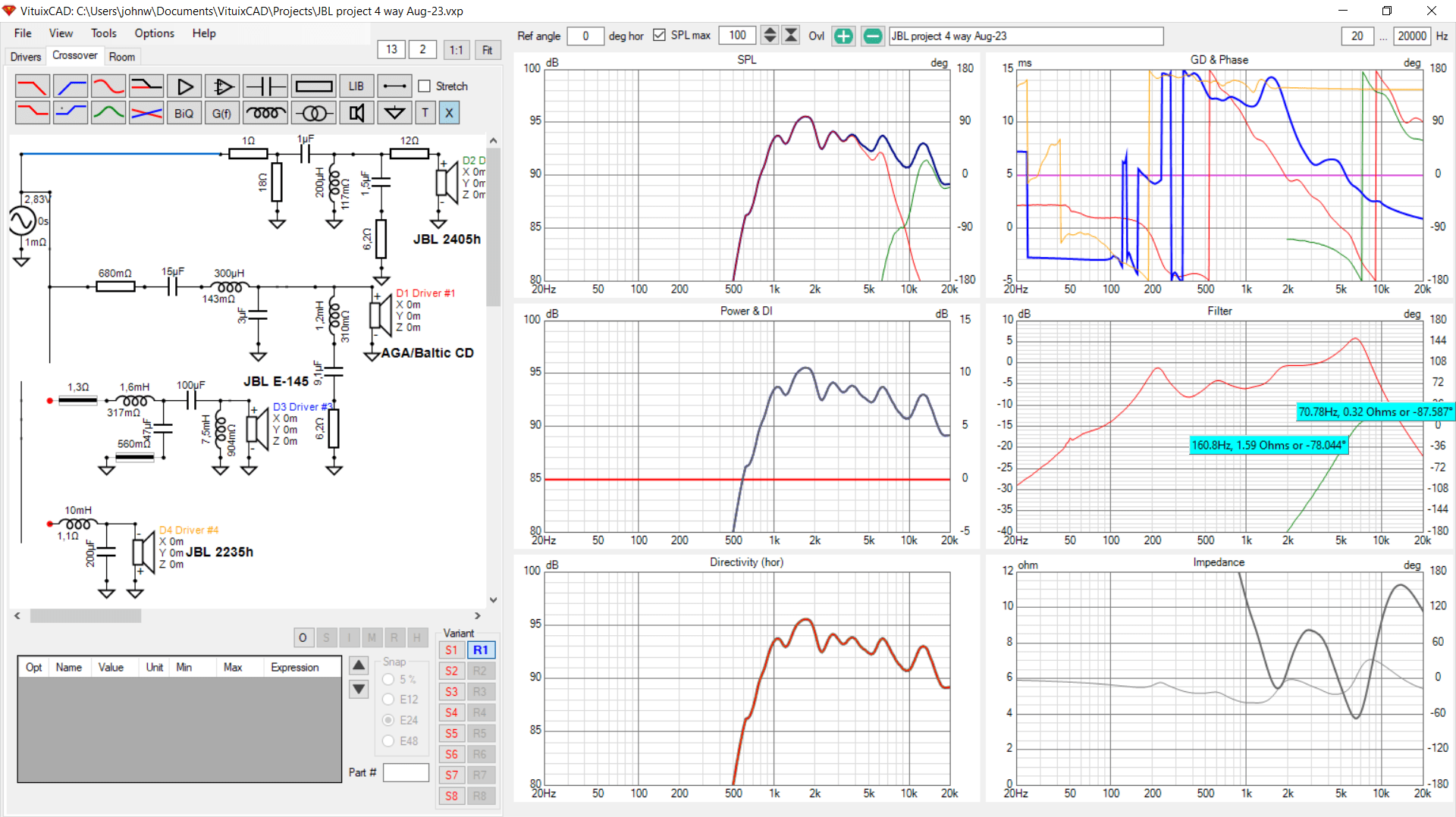Select variant S1
Viewport: 1456px width, 817px height.
451,650
